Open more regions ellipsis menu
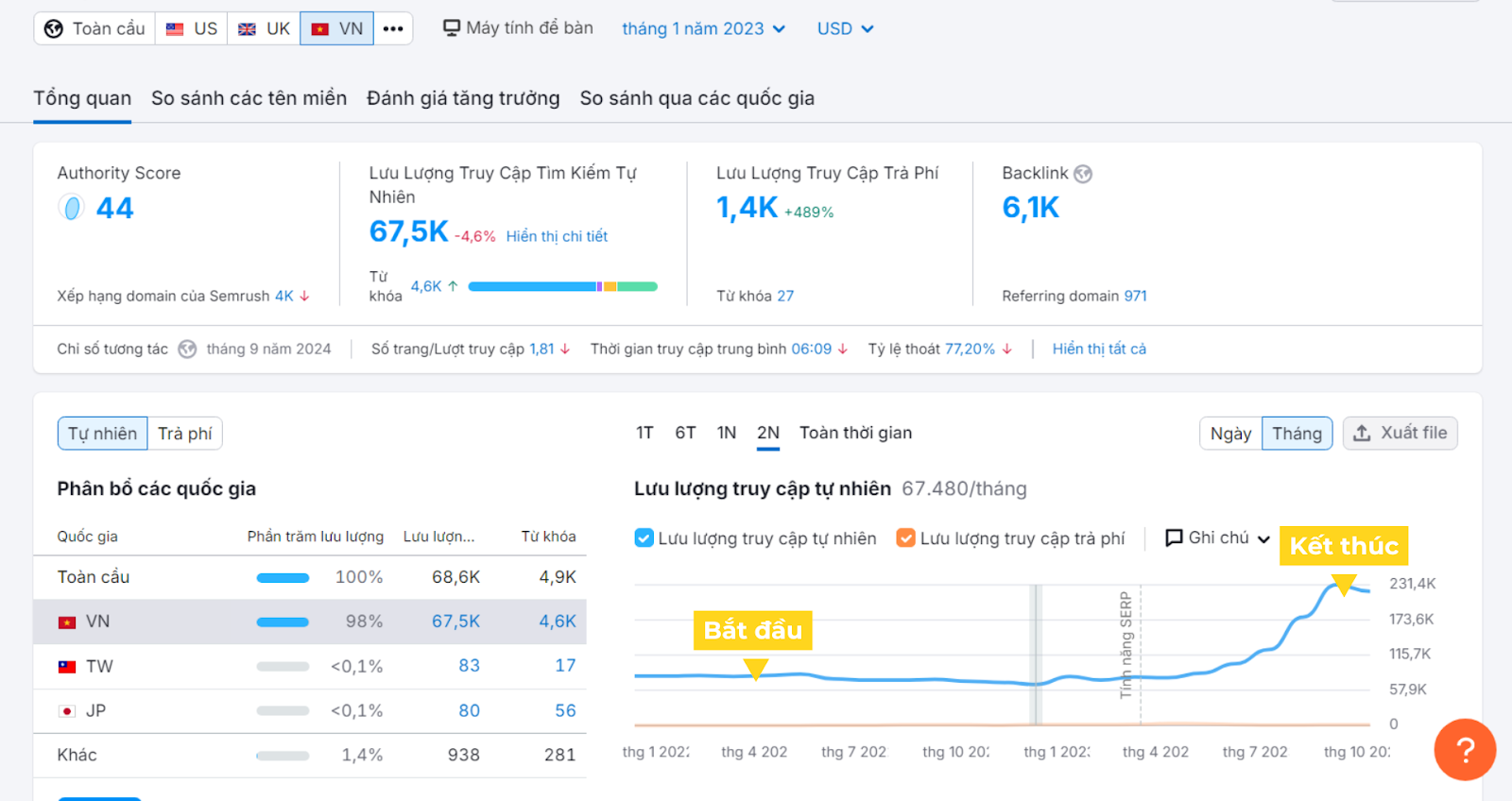The height and width of the screenshot is (801, 1512). [x=393, y=28]
